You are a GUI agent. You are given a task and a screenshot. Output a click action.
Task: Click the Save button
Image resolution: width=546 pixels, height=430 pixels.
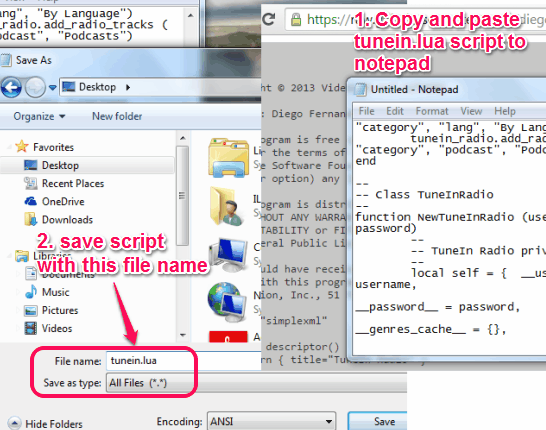tap(377, 421)
